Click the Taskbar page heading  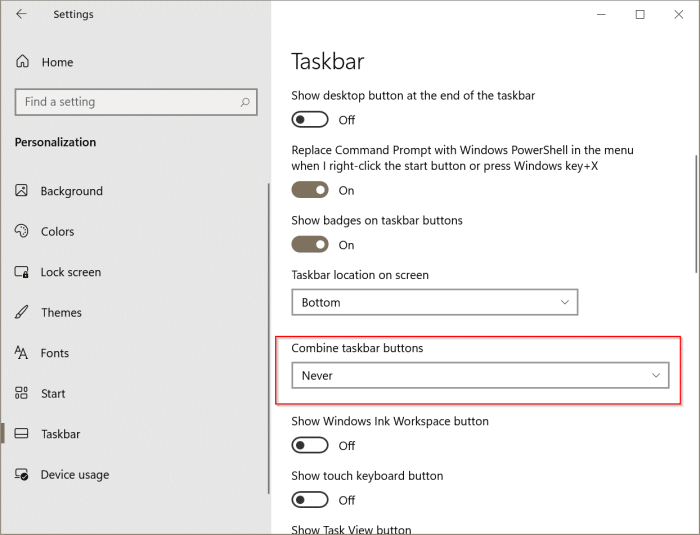[x=328, y=62]
